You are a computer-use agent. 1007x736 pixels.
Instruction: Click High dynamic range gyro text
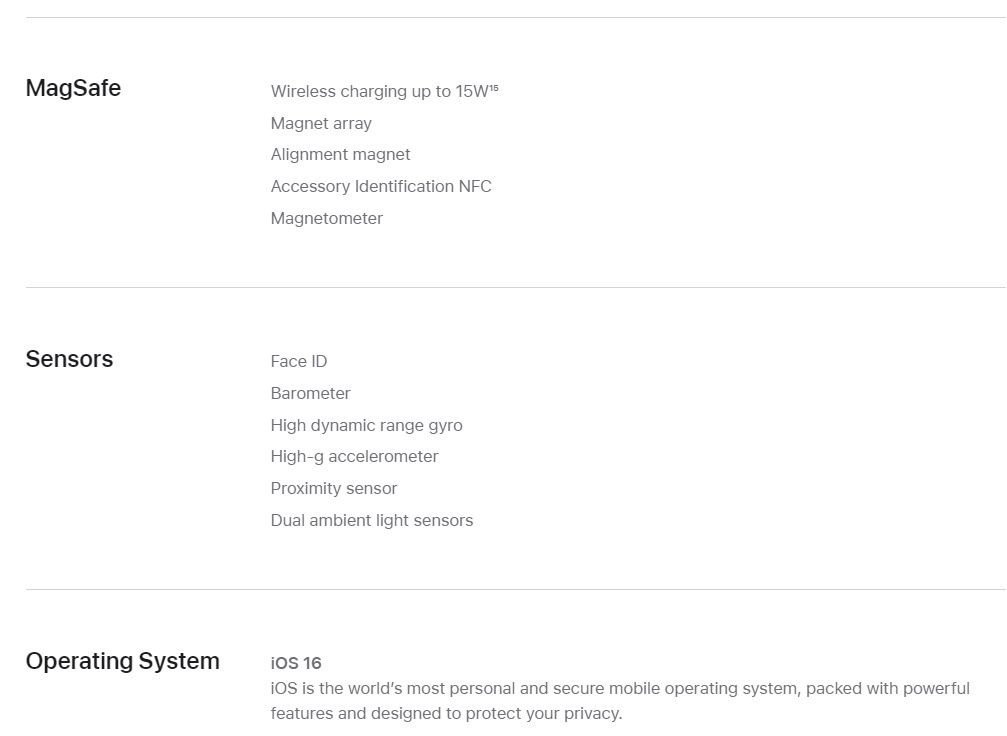pyautogui.click(x=367, y=425)
